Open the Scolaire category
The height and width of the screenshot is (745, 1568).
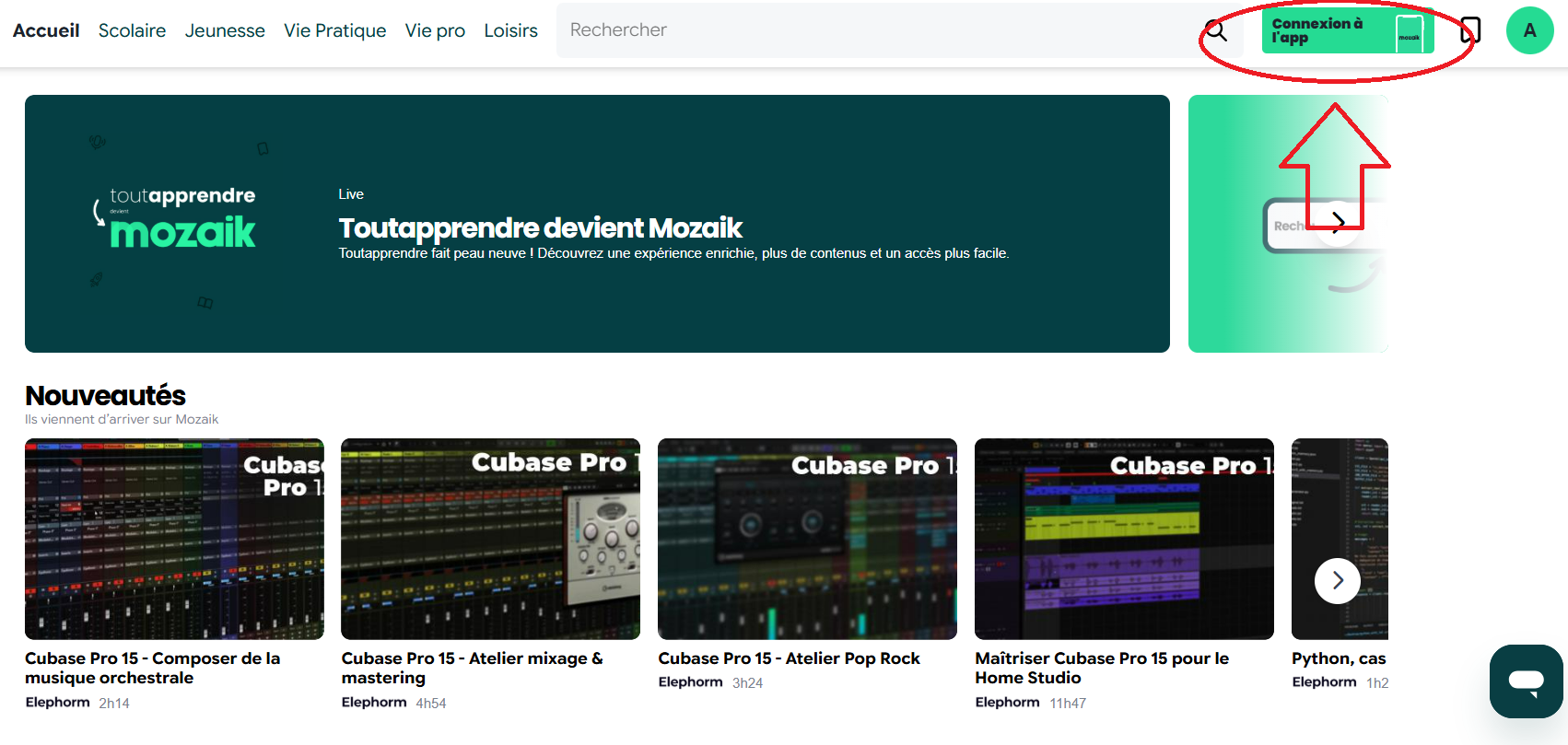pyautogui.click(x=132, y=30)
